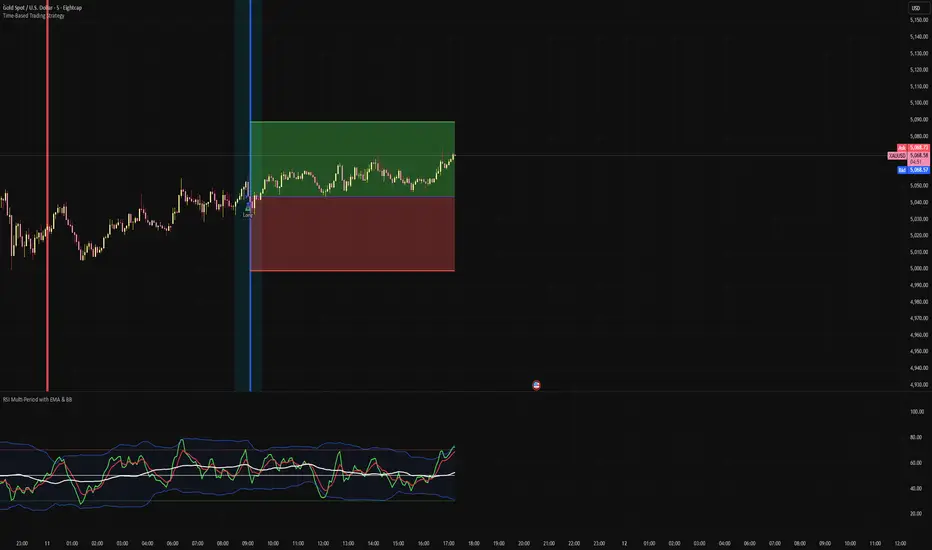This screenshot has width=932, height=550.
Task: Select the red stop-loss zone of long position
Action: pos(352,234)
